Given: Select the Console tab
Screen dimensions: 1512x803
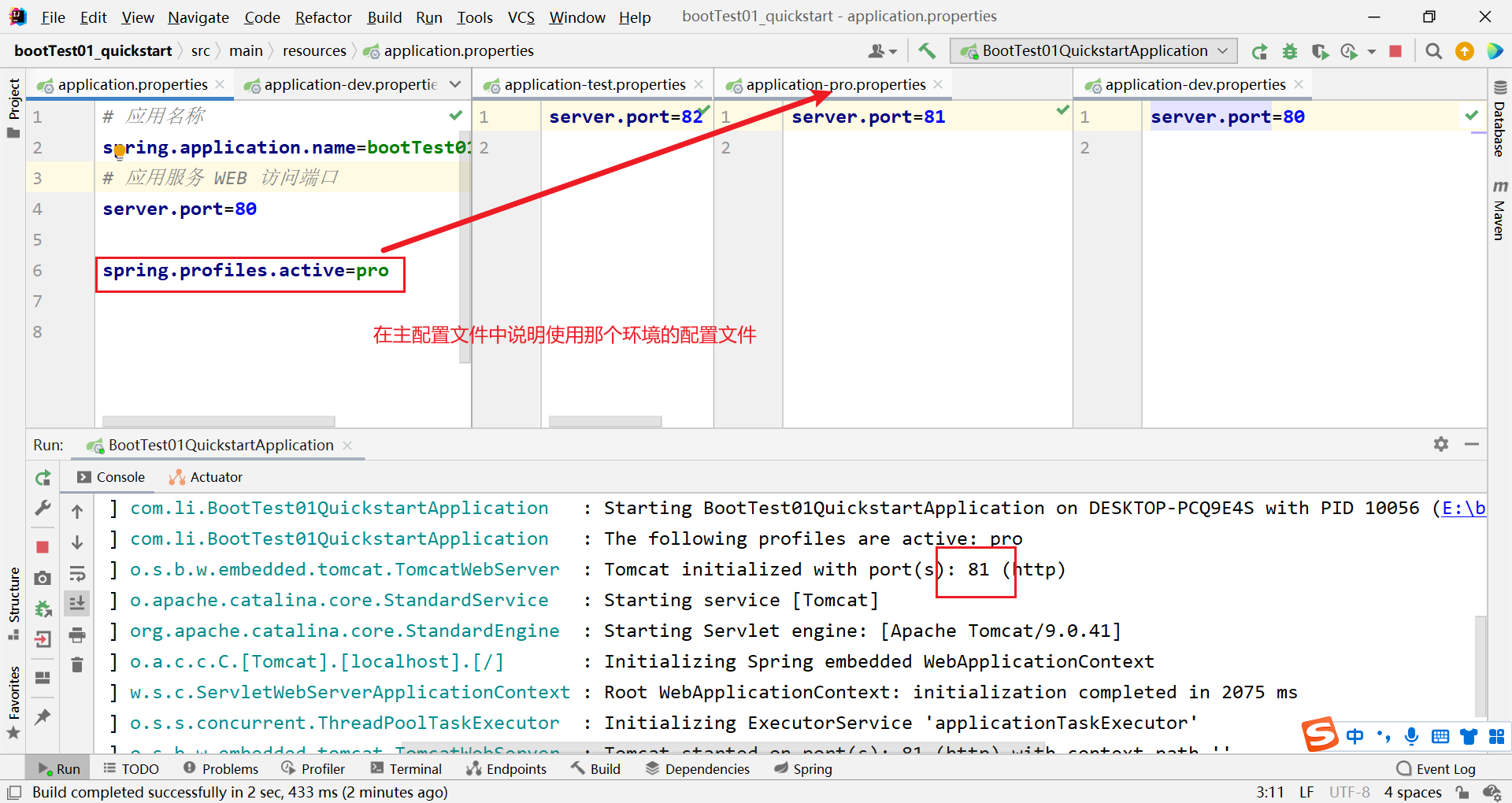Looking at the screenshot, I should [111, 477].
